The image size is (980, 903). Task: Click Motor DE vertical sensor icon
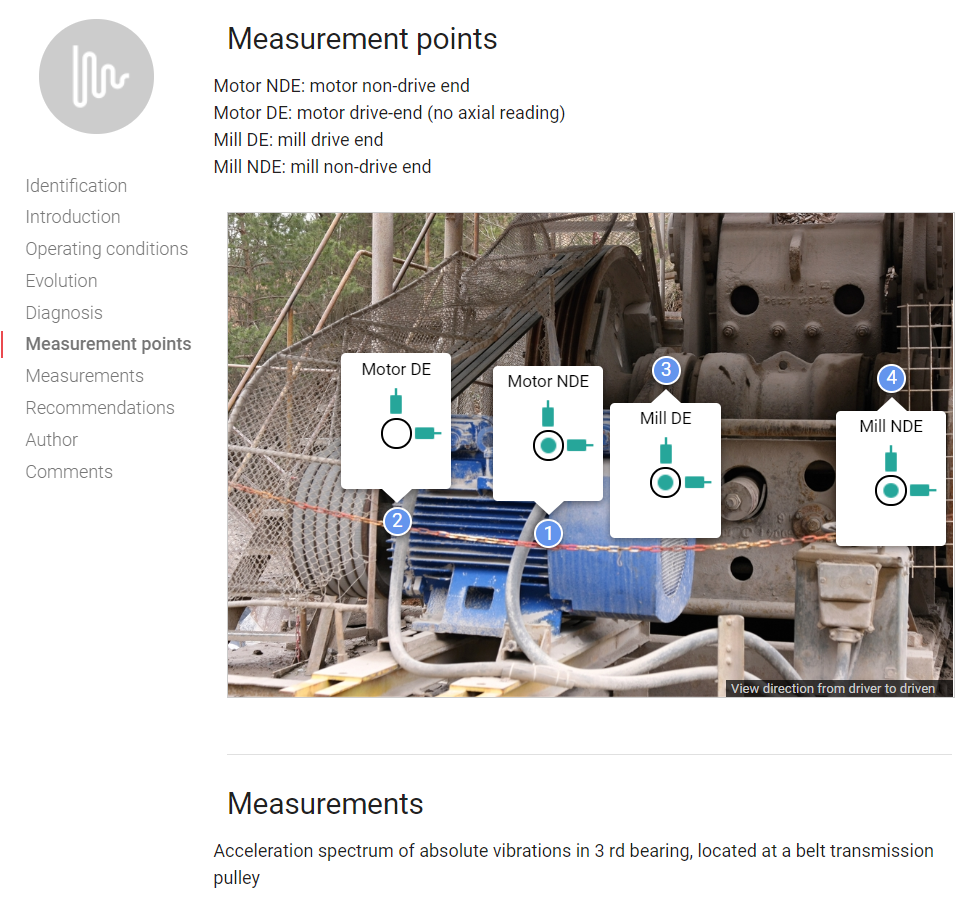[x=396, y=401]
